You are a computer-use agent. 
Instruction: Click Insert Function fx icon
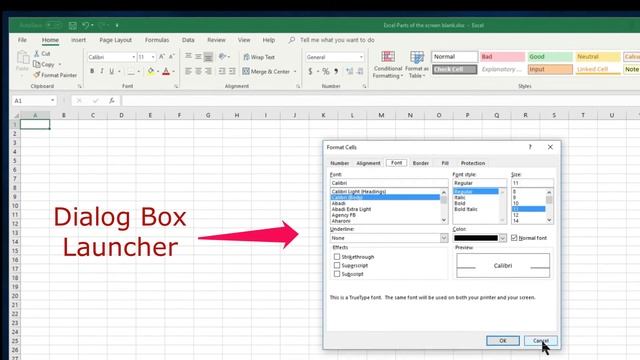111,100
